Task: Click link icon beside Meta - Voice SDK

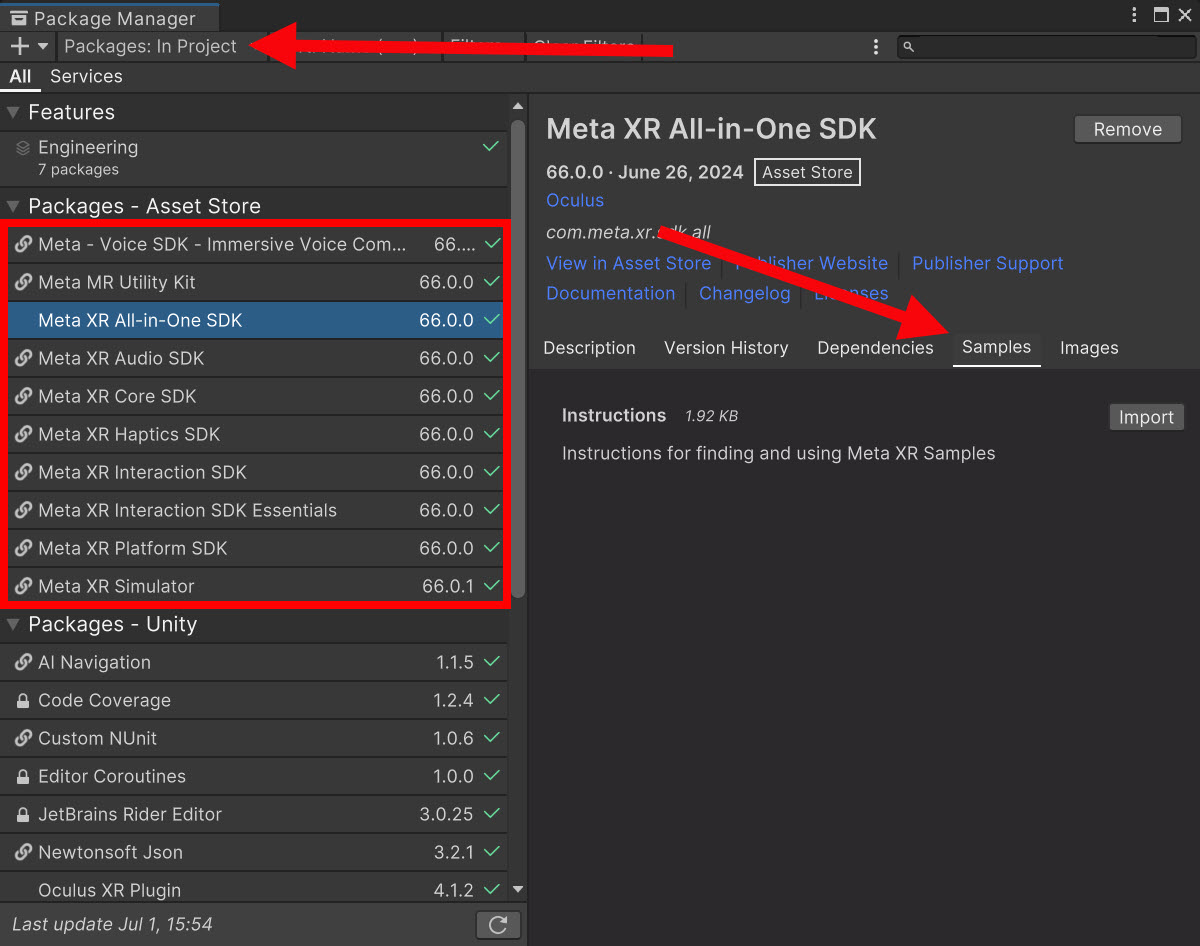Action: [24, 244]
